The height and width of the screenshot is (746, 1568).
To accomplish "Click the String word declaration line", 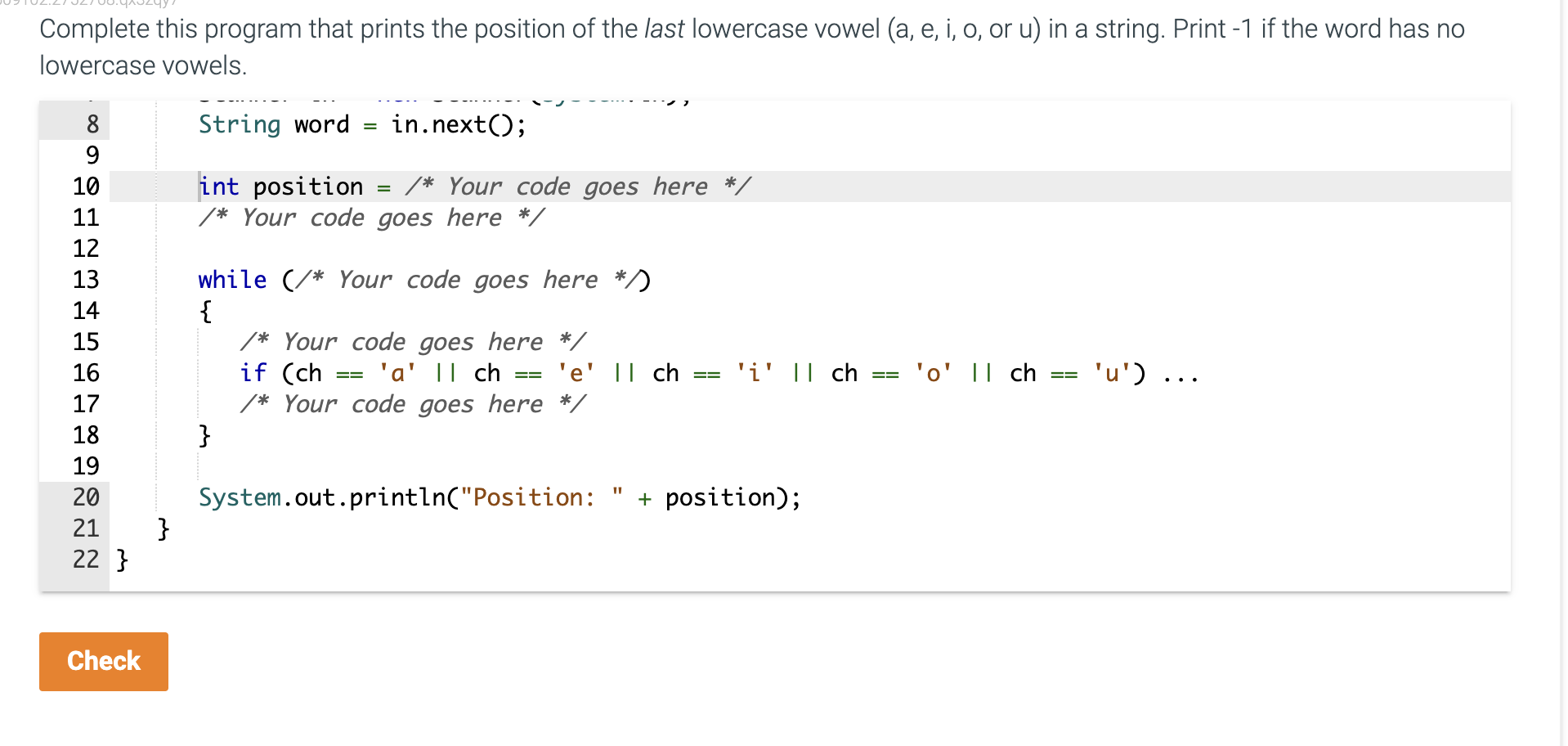I will pyautogui.click(x=362, y=124).
